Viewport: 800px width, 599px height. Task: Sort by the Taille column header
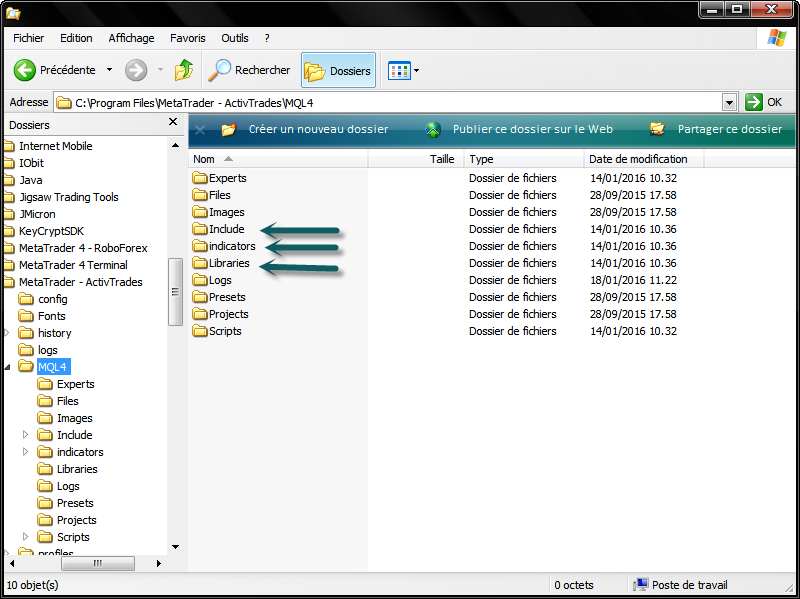[x=415, y=159]
